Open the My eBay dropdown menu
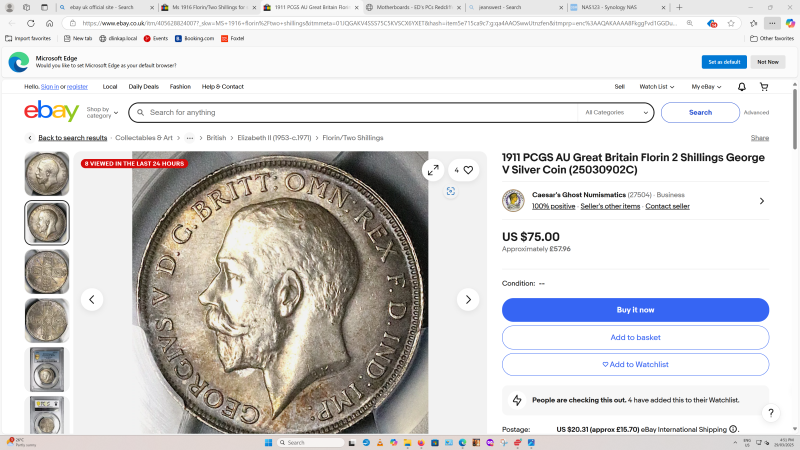 click(x=706, y=87)
